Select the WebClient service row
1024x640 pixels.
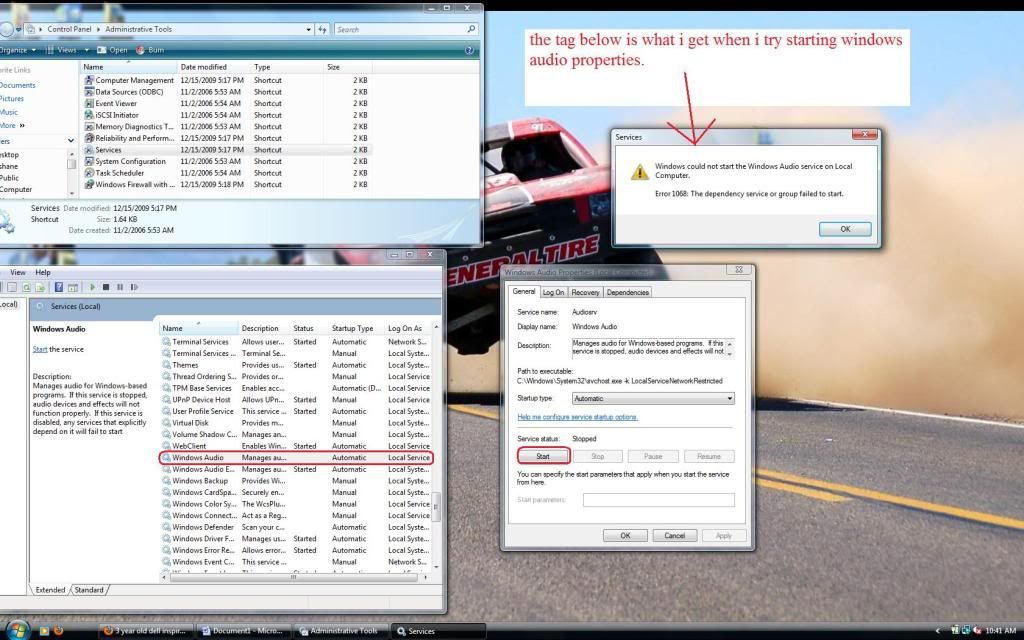point(296,446)
